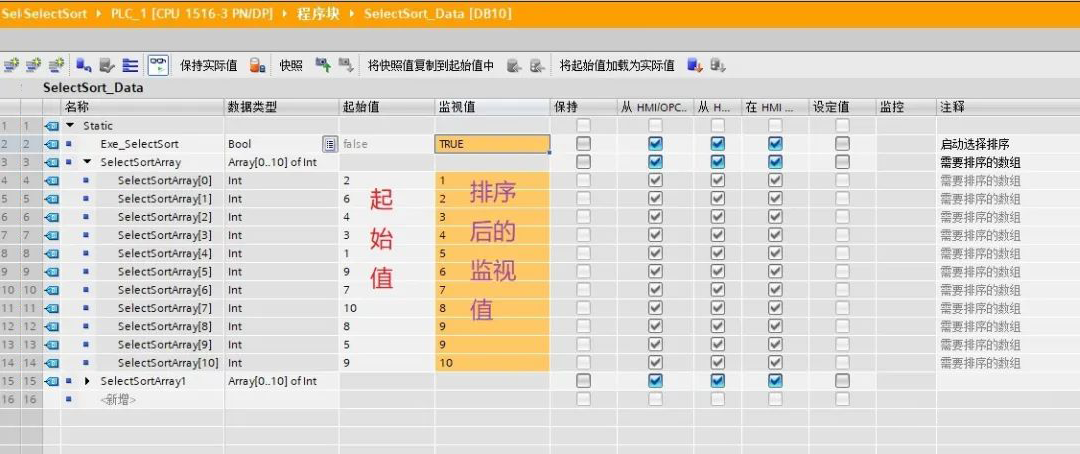Screen dimensions: 1080x454
Task: Toggle 在 HMI checkbox for Exe_SelectSort
Action: tap(775, 144)
